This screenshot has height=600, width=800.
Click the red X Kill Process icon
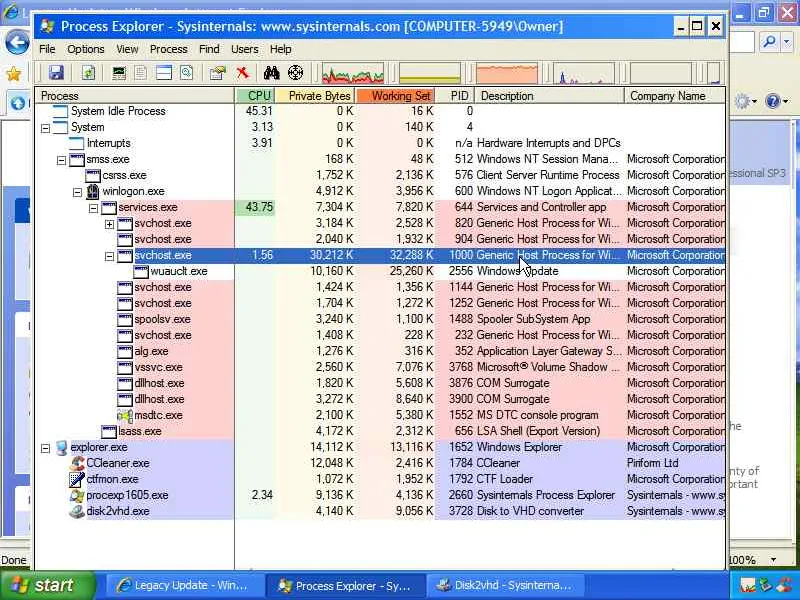[x=242, y=73]
